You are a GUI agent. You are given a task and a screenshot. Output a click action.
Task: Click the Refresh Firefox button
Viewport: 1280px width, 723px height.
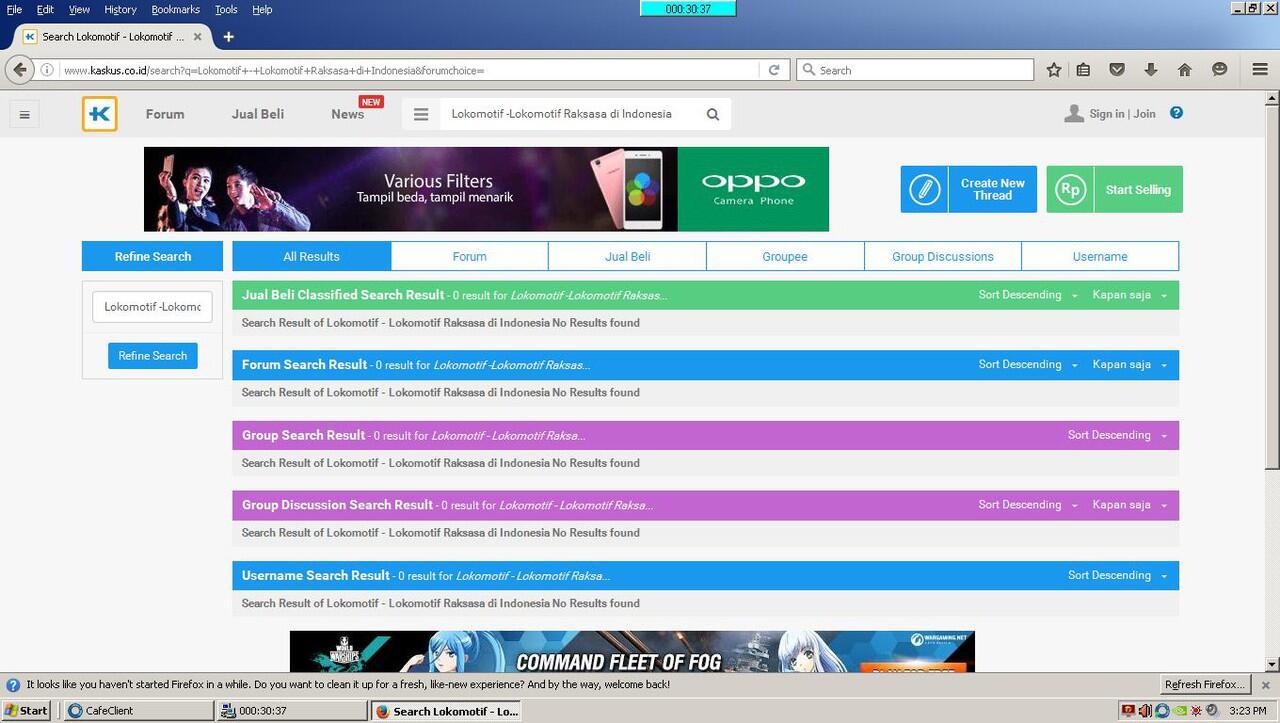(1205, 685)
